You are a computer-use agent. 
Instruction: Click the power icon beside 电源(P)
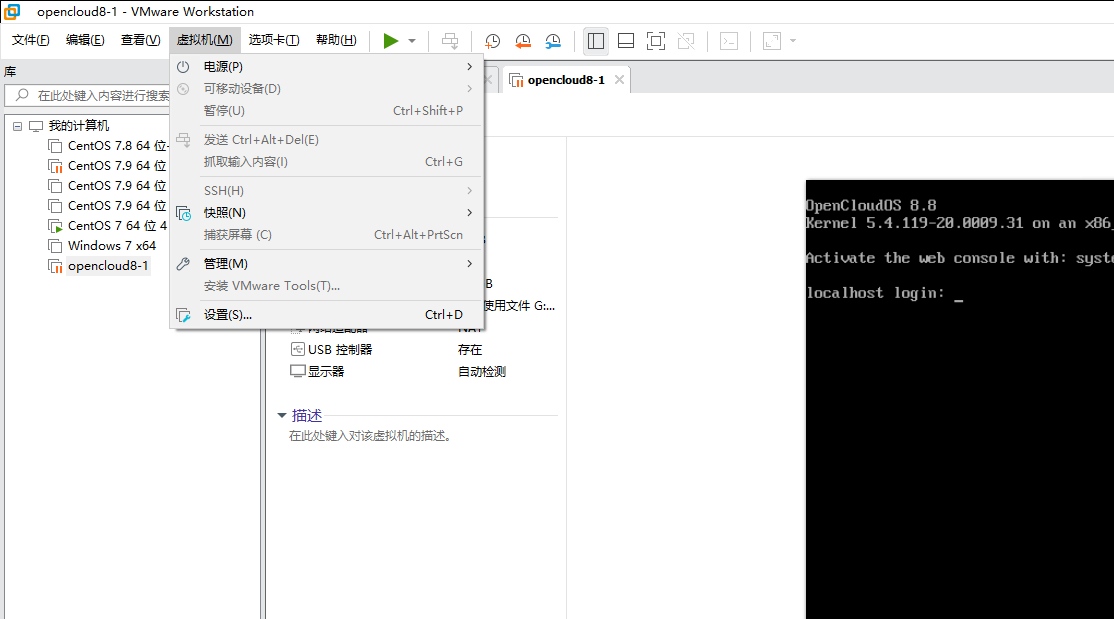point(183,66)
